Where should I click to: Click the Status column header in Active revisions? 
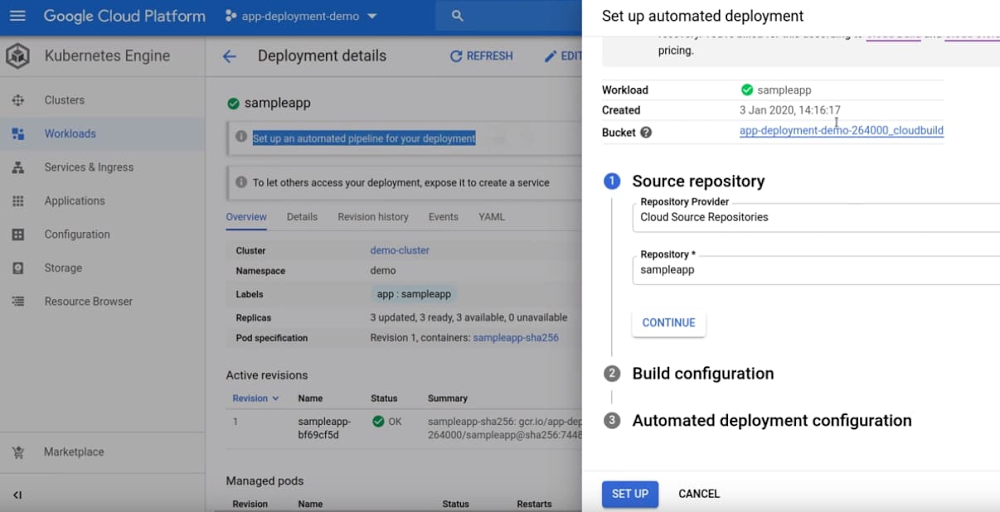(x=384, y=399)
